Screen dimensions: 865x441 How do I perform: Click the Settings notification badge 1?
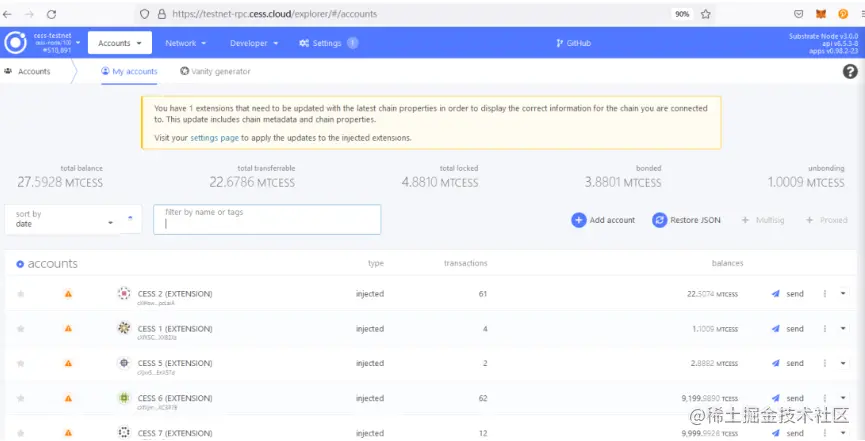coord(353,42)
